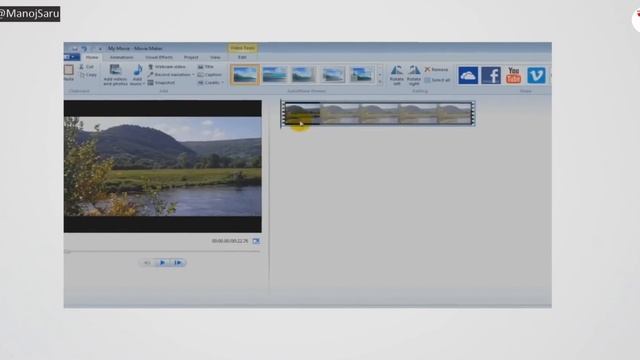Click the Save icon in quick access toolbar
Screen dimensions: 640x360
point(75,49)
